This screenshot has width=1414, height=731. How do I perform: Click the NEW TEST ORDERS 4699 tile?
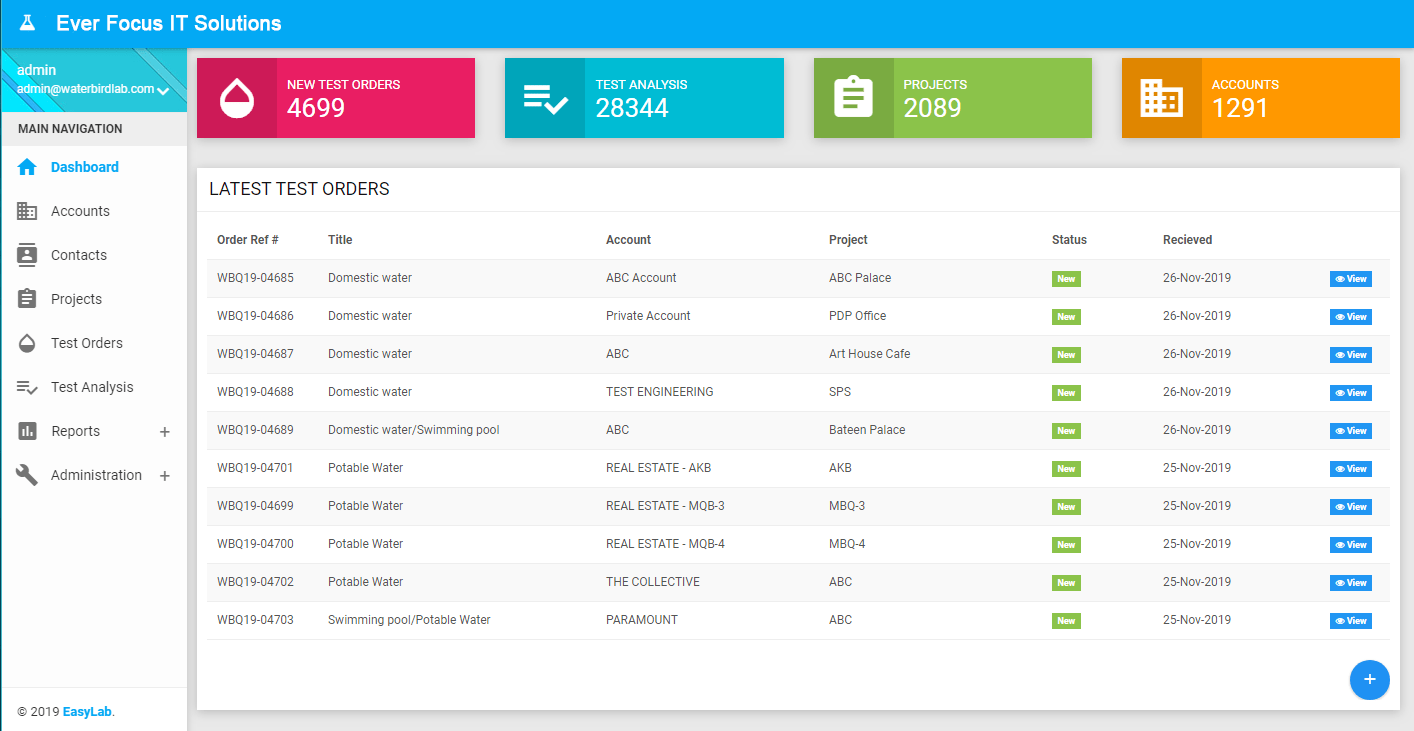(x=335, y=97)
